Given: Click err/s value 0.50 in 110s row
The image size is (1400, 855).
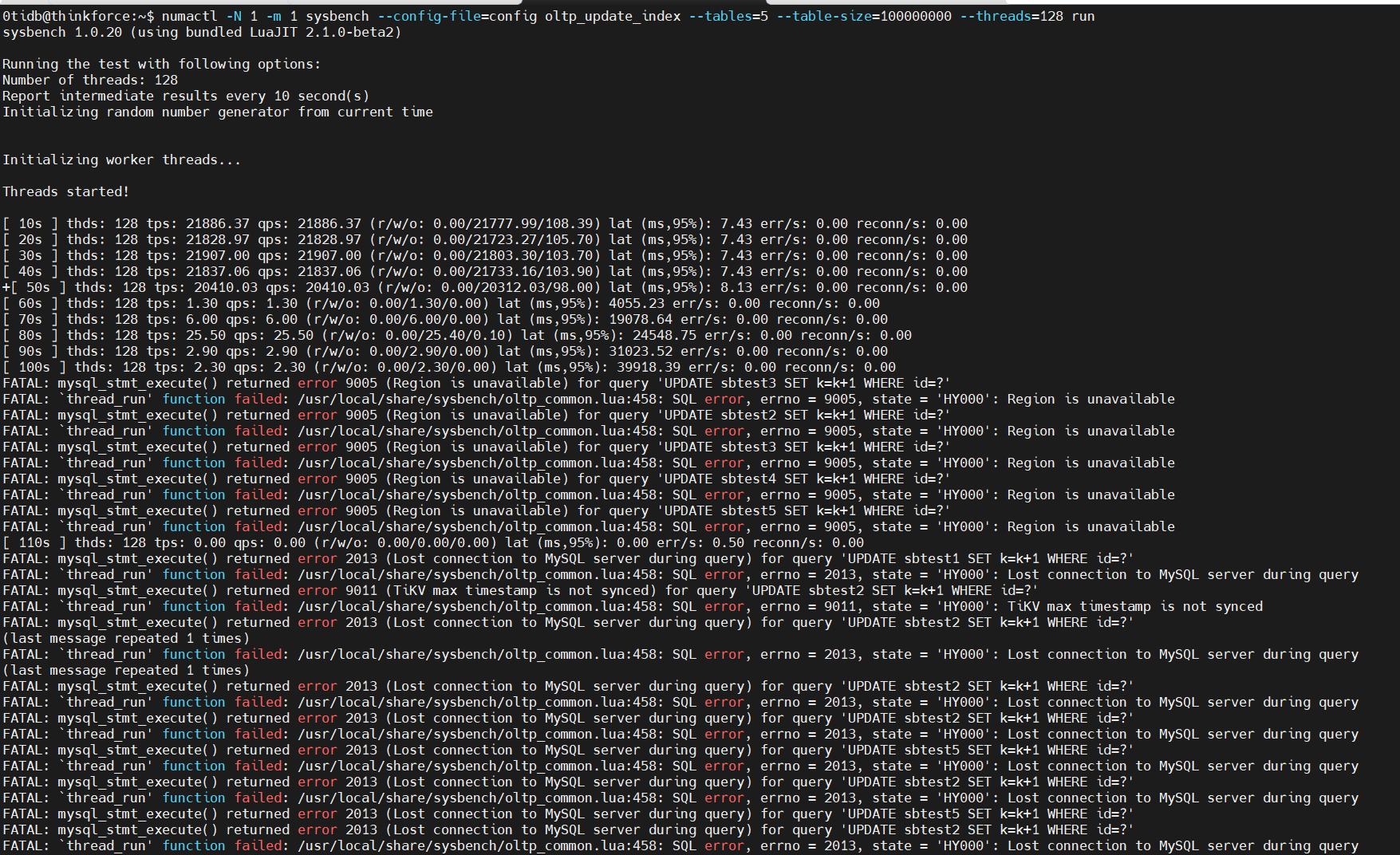Looking at the screenshot, I should (x=728, y=542).
